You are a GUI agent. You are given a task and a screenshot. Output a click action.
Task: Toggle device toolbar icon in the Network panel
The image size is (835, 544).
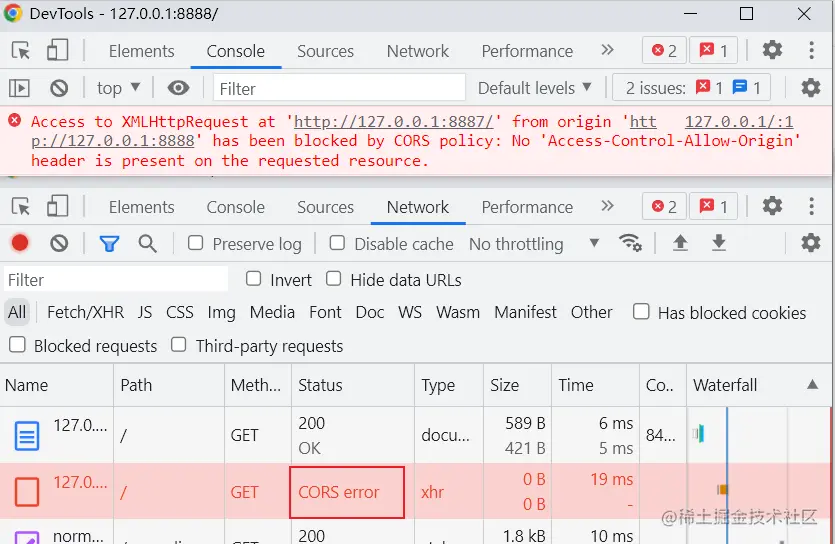(58, 207)
